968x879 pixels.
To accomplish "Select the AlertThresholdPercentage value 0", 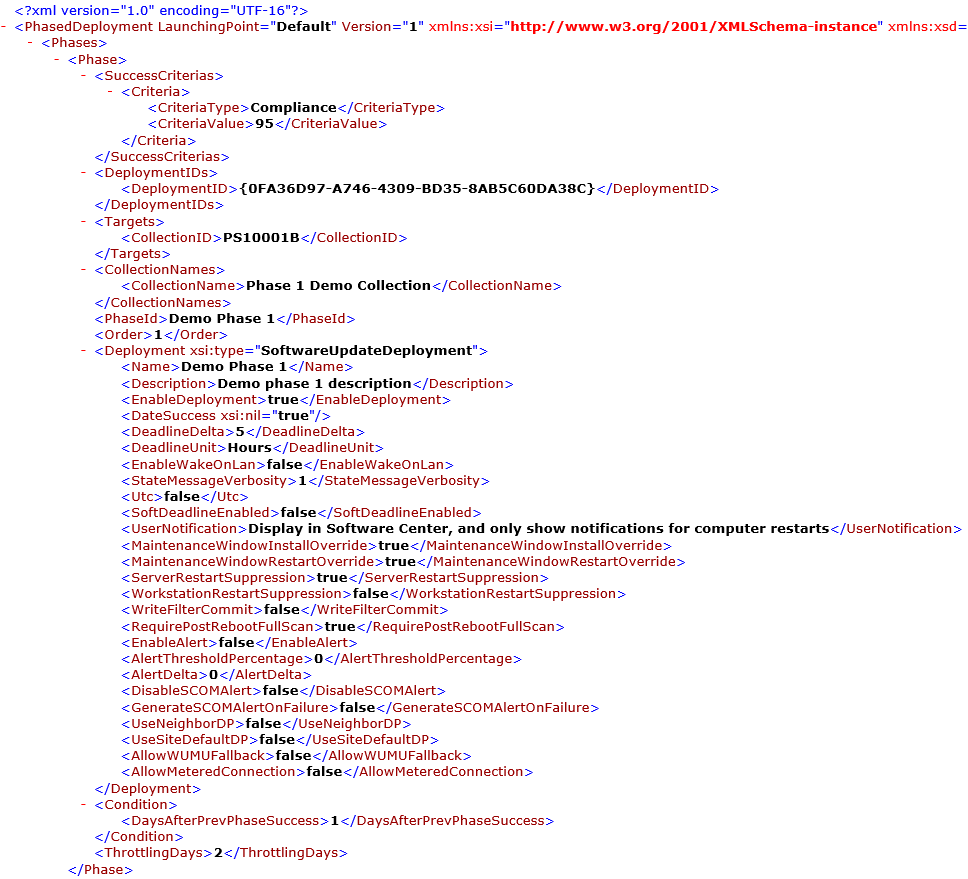I will pyautogui.click(x=319, y=659).
